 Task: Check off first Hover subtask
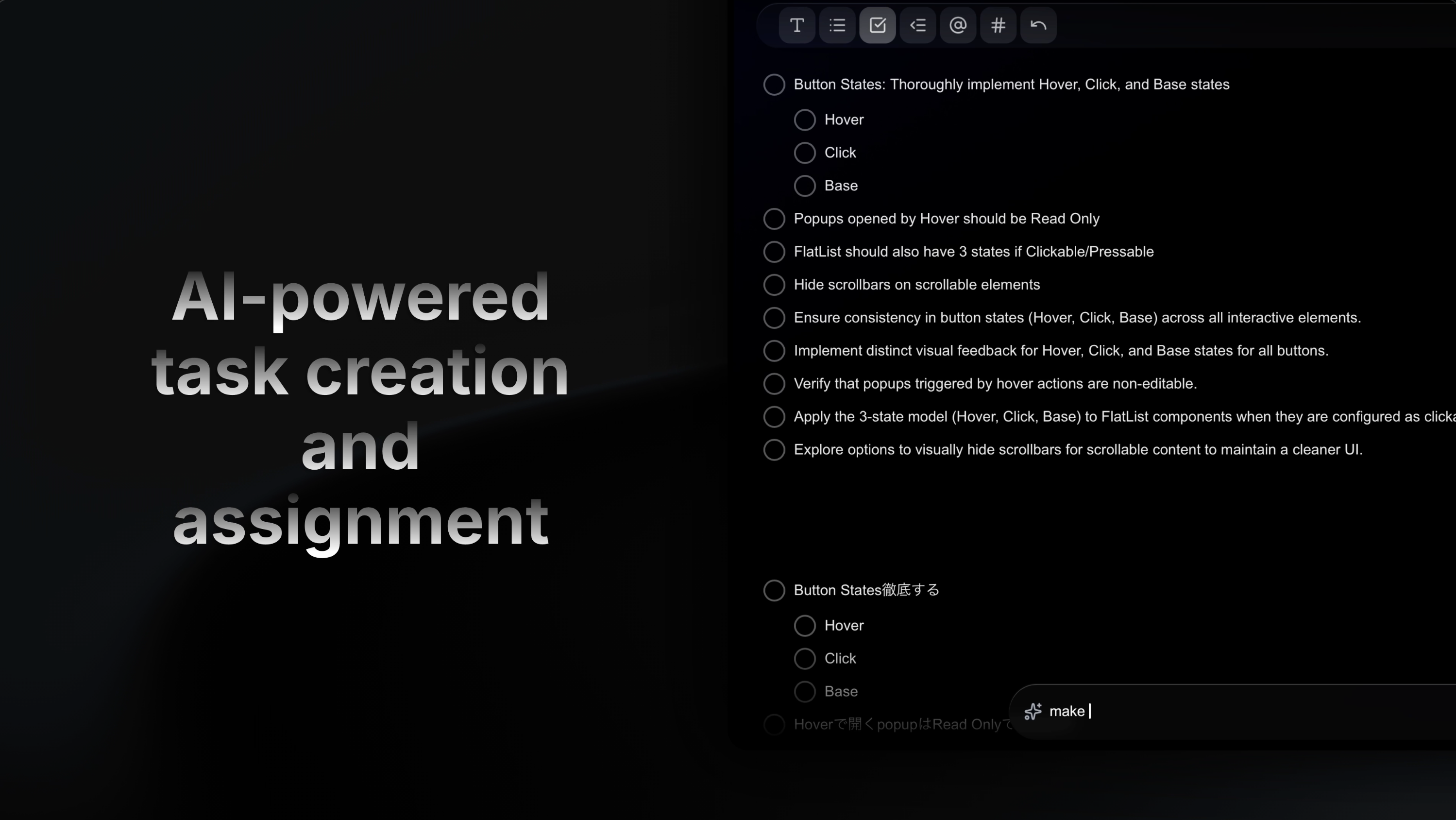[804, 120]
